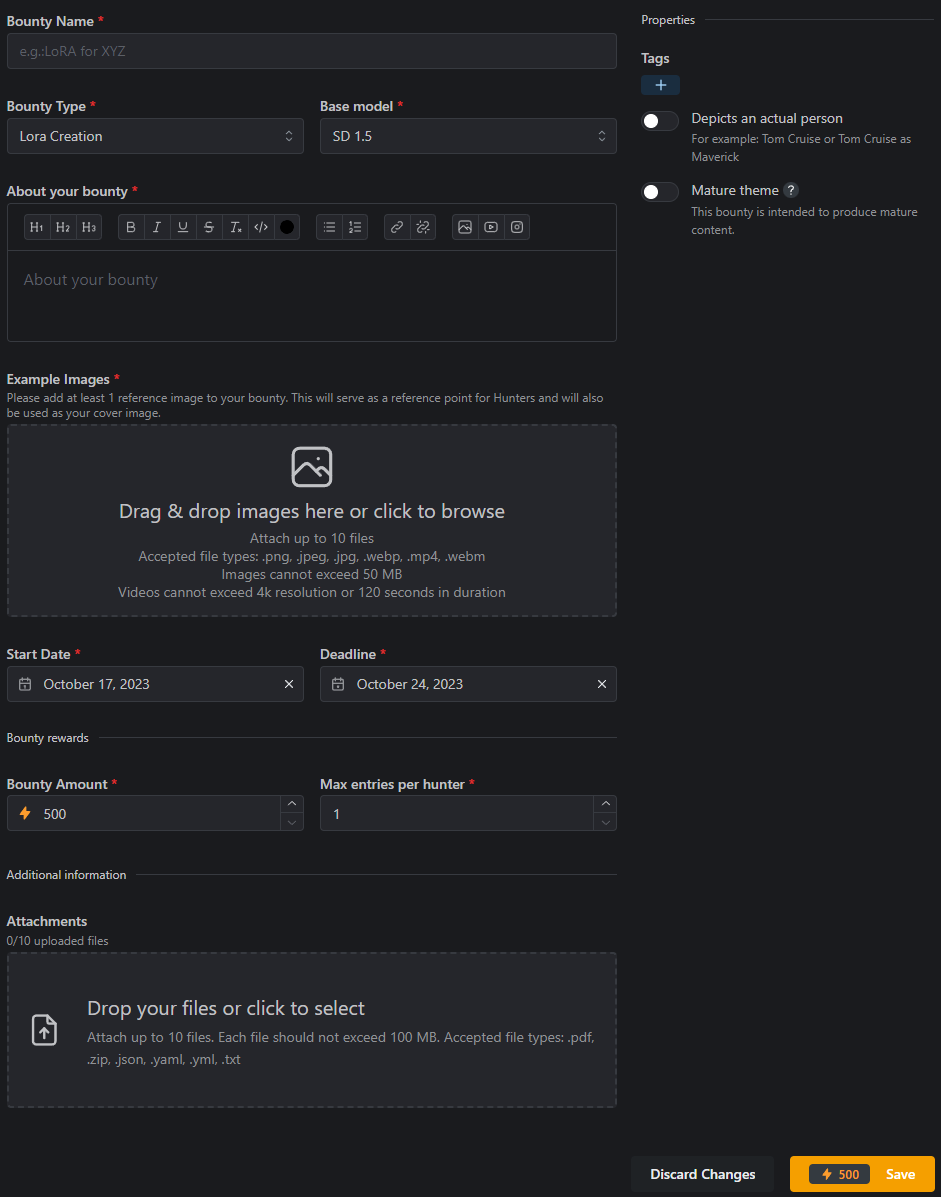Viewport: 941px width, 1197px height.
Task: Save the bounty for 500 buzz
Action: (862, 1174)
